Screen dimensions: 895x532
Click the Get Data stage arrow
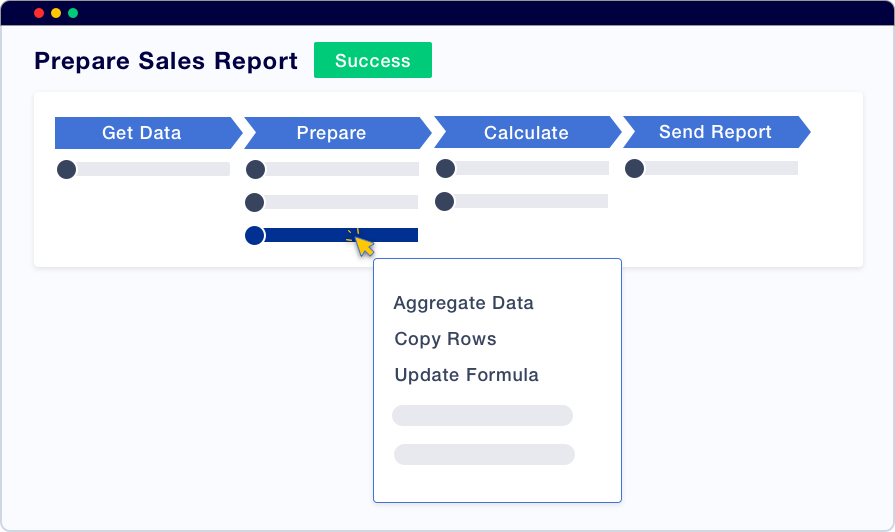pos(142,132)
